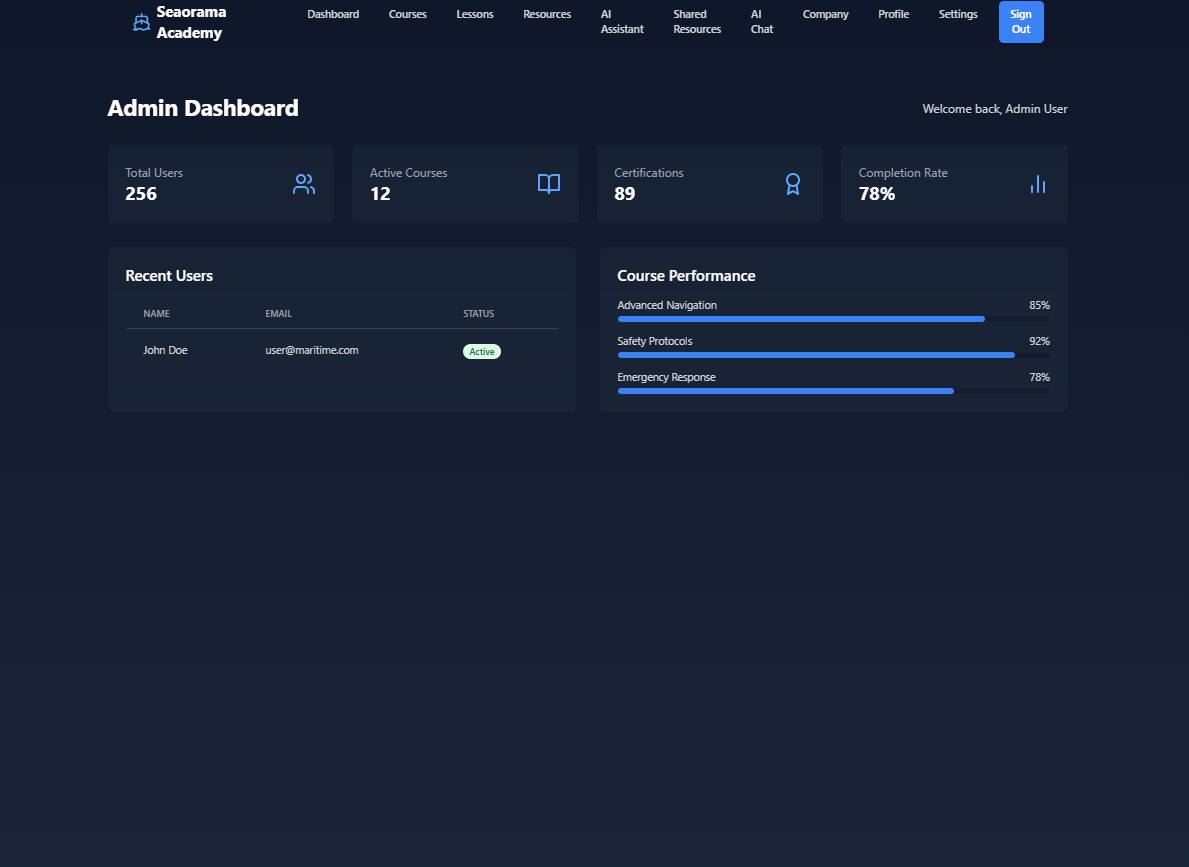Go to the Courses page
The height and width of the screenshot is (867, 1189).
coord(407,14)
